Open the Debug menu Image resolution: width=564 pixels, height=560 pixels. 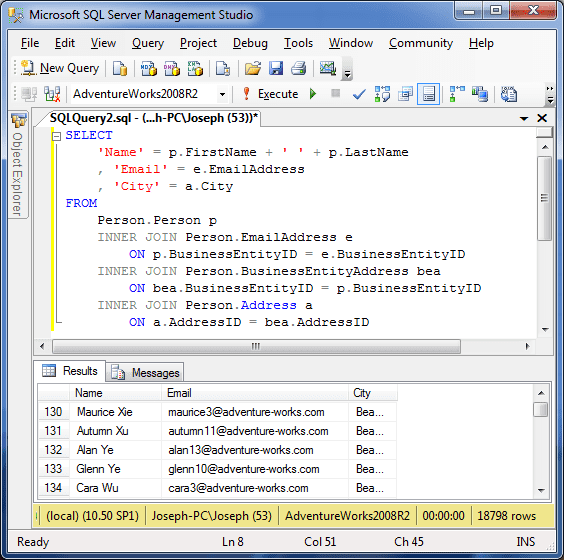250,43
